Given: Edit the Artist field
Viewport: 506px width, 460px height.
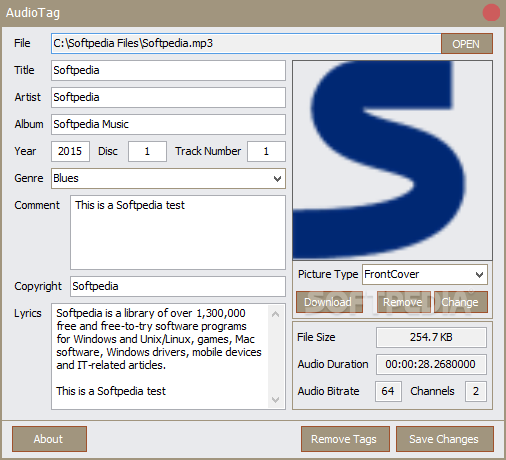Looking at the screenshot, I should [168, 97].
